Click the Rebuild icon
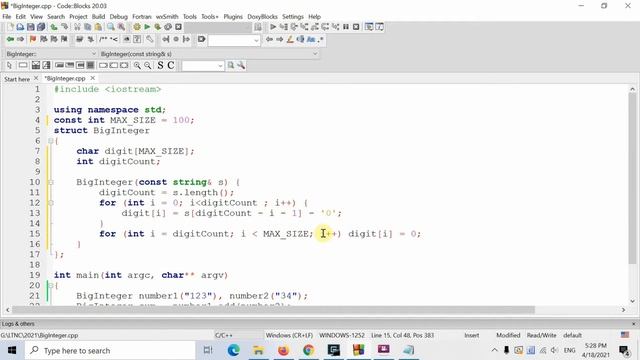Screen dimensions: 640x360 pyautogui.click(x=168, y=27)
